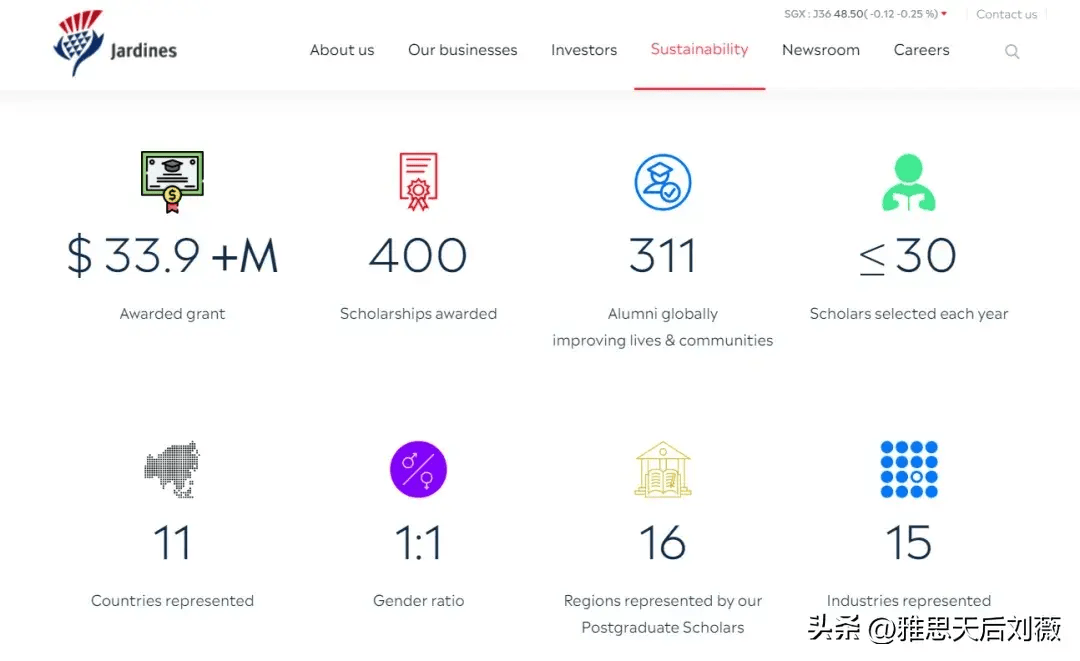Image resolution: width=1080 pixels, height=661 pixels.
Task: Click the 400 scholarships awarded number
Action: coord(418,257)
